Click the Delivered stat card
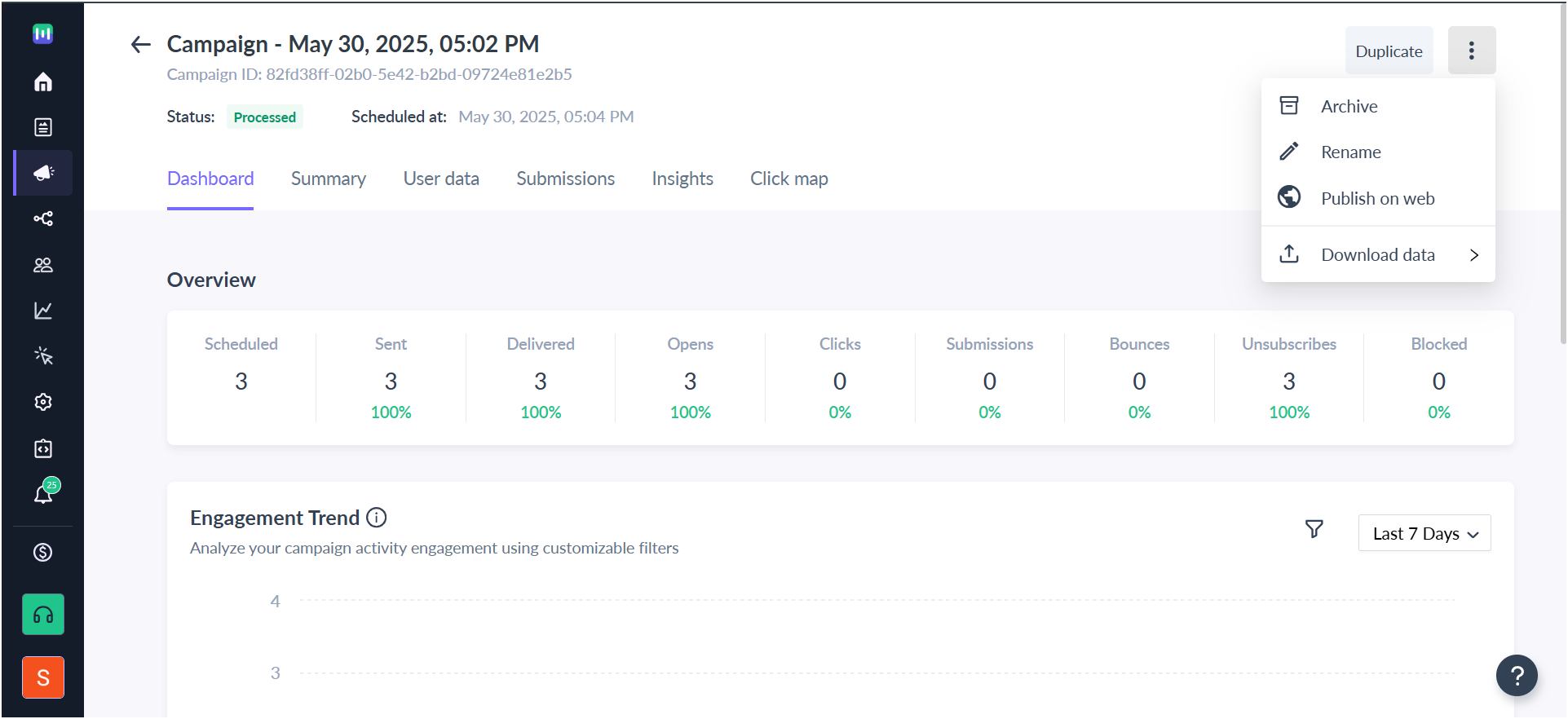 click(x=541, y=377)
